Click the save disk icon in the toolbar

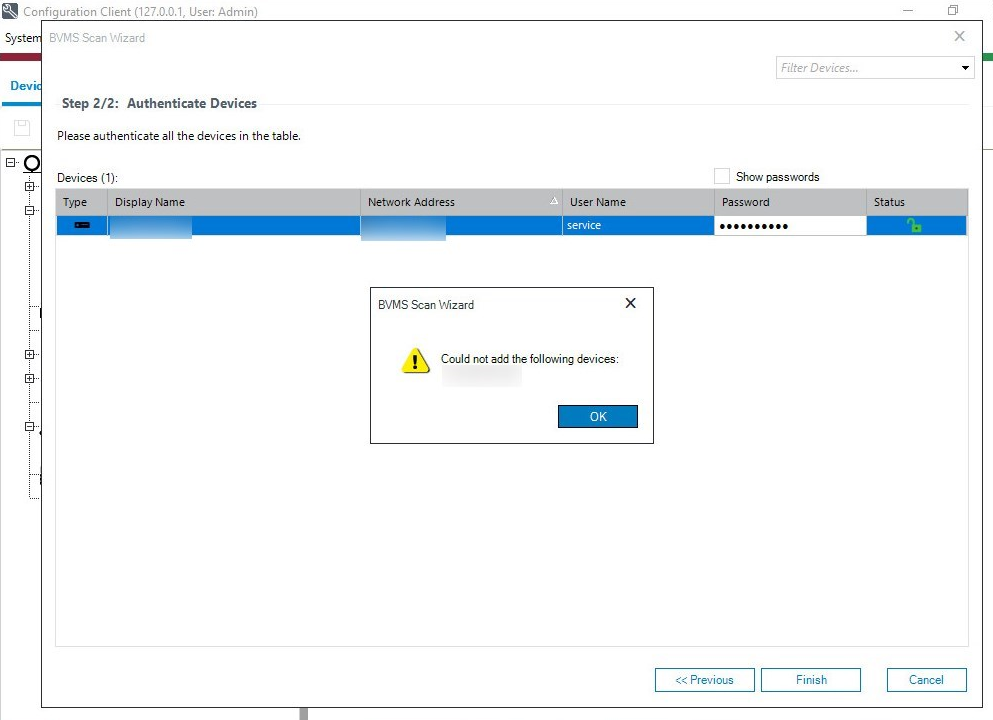(x=22, y=127)
